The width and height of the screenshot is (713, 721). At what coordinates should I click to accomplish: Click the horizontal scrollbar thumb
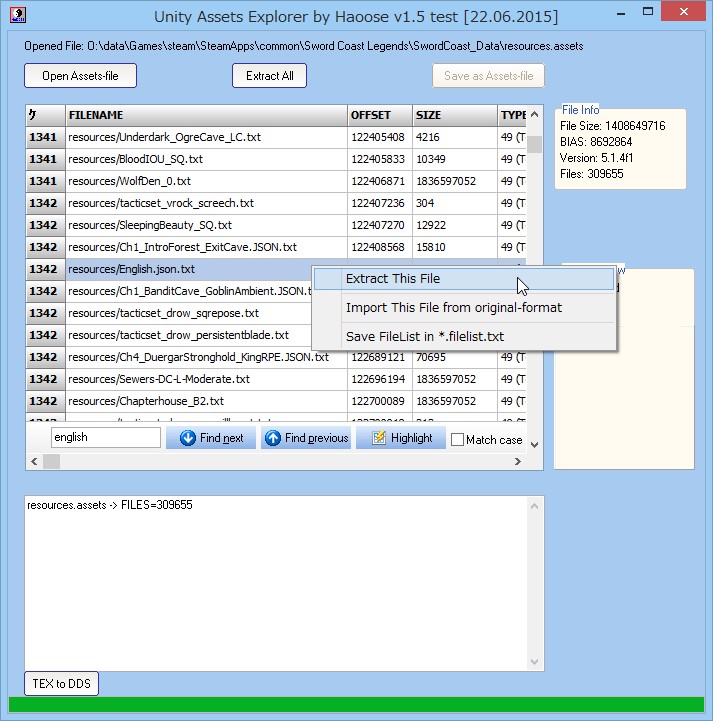tap(51, 461)
